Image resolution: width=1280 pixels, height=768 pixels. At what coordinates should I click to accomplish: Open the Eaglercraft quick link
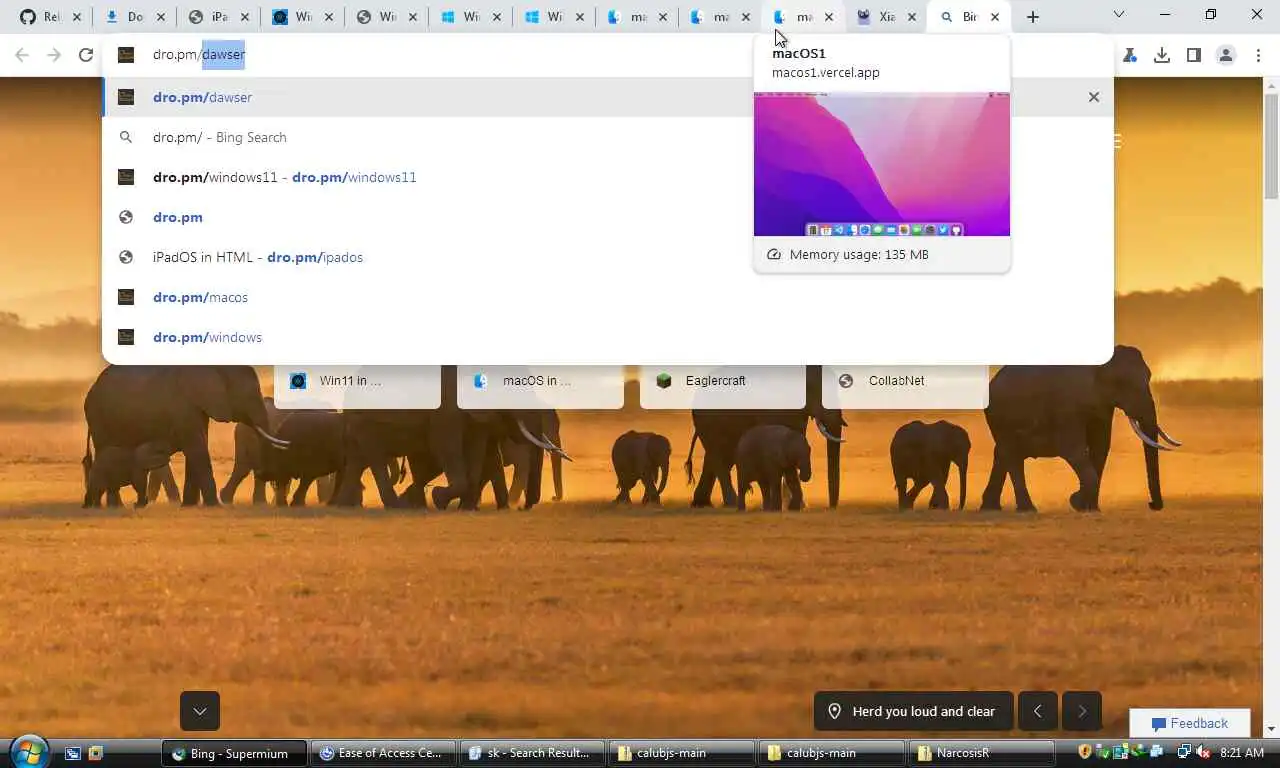tap(723, 381)
